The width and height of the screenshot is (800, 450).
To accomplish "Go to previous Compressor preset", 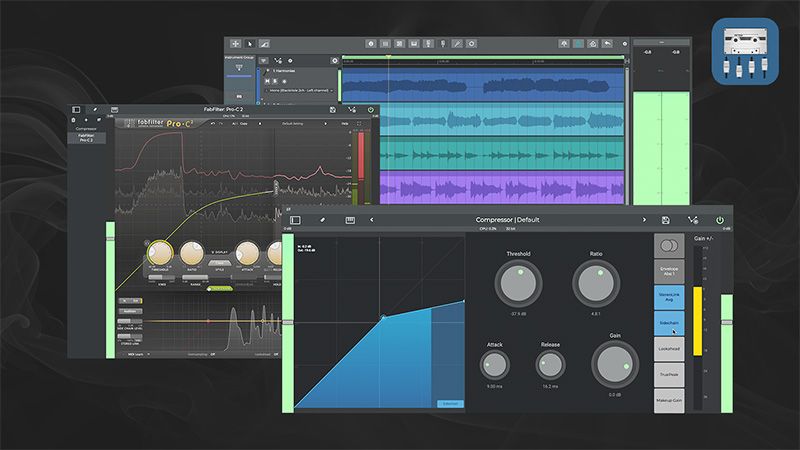I will click(x=371, y=220).
